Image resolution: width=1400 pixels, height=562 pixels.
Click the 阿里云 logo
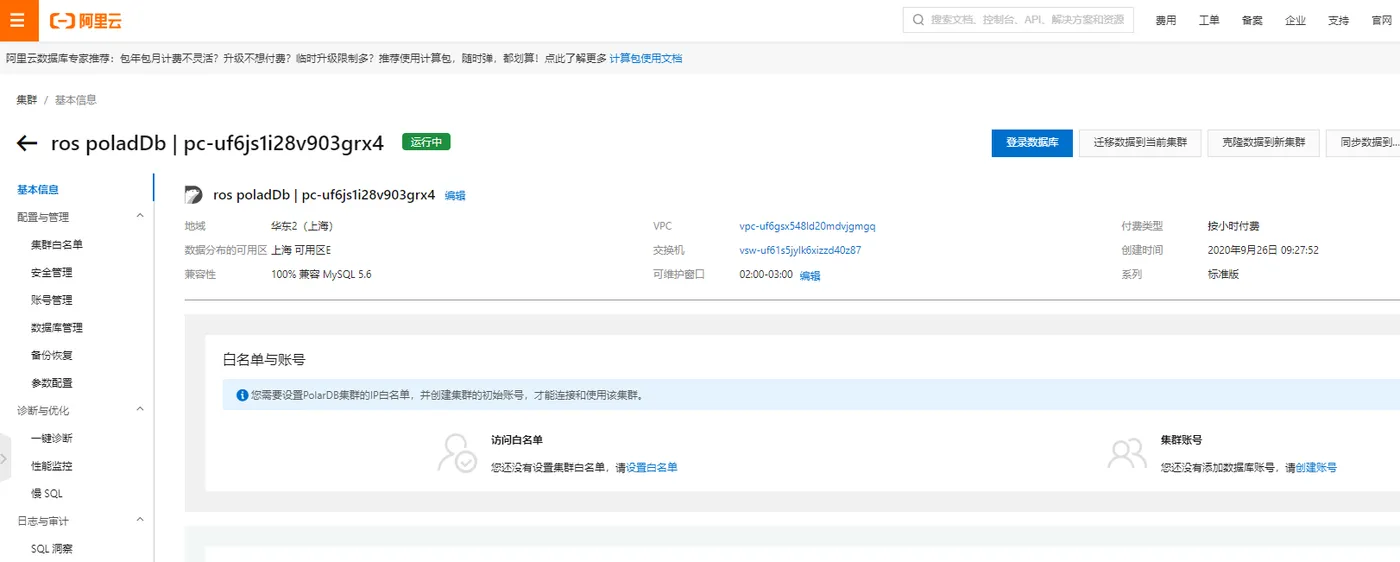click(x=86, y=20)
